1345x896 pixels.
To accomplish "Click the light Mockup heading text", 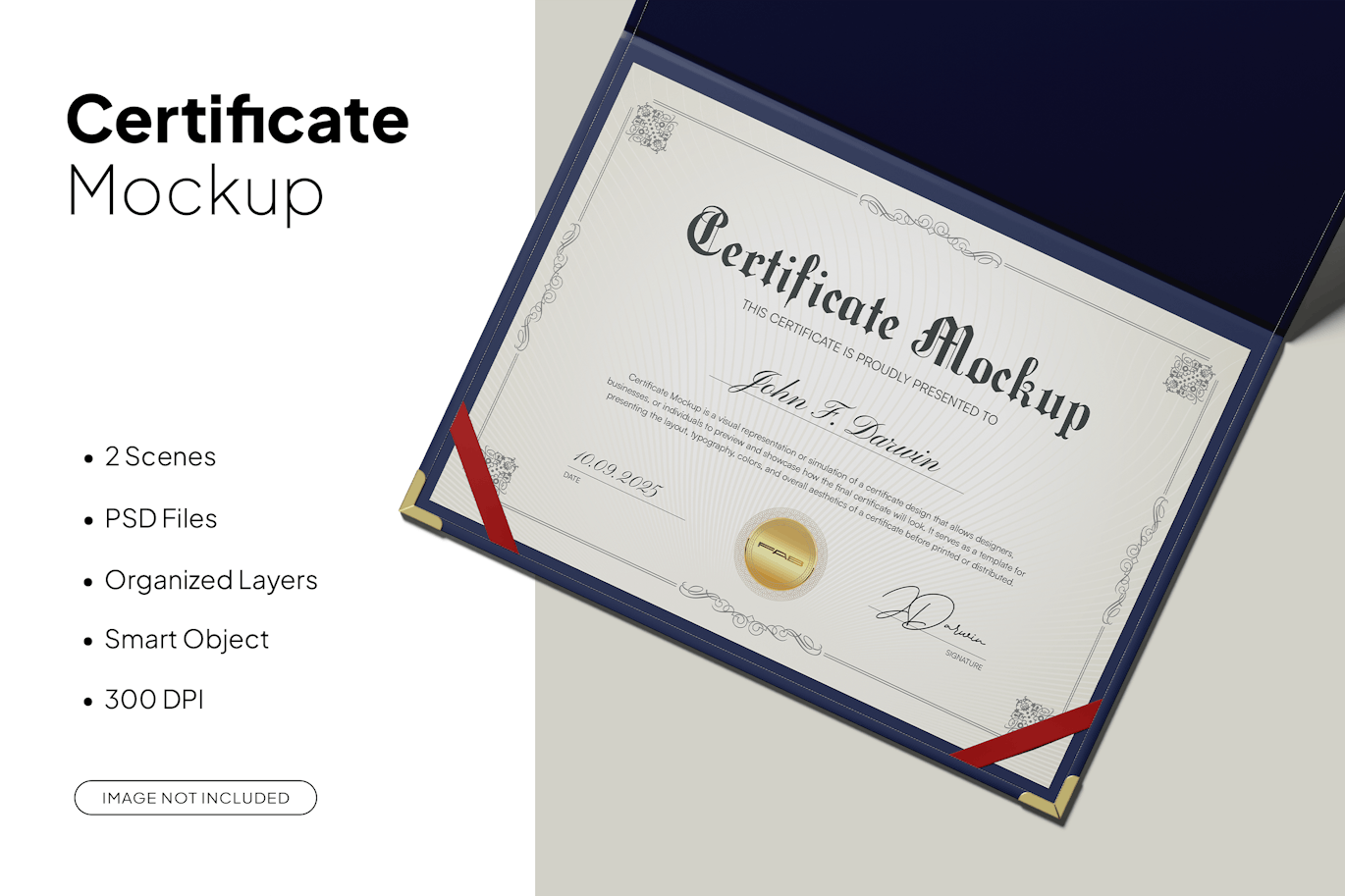I will click(x=194, y=190).
